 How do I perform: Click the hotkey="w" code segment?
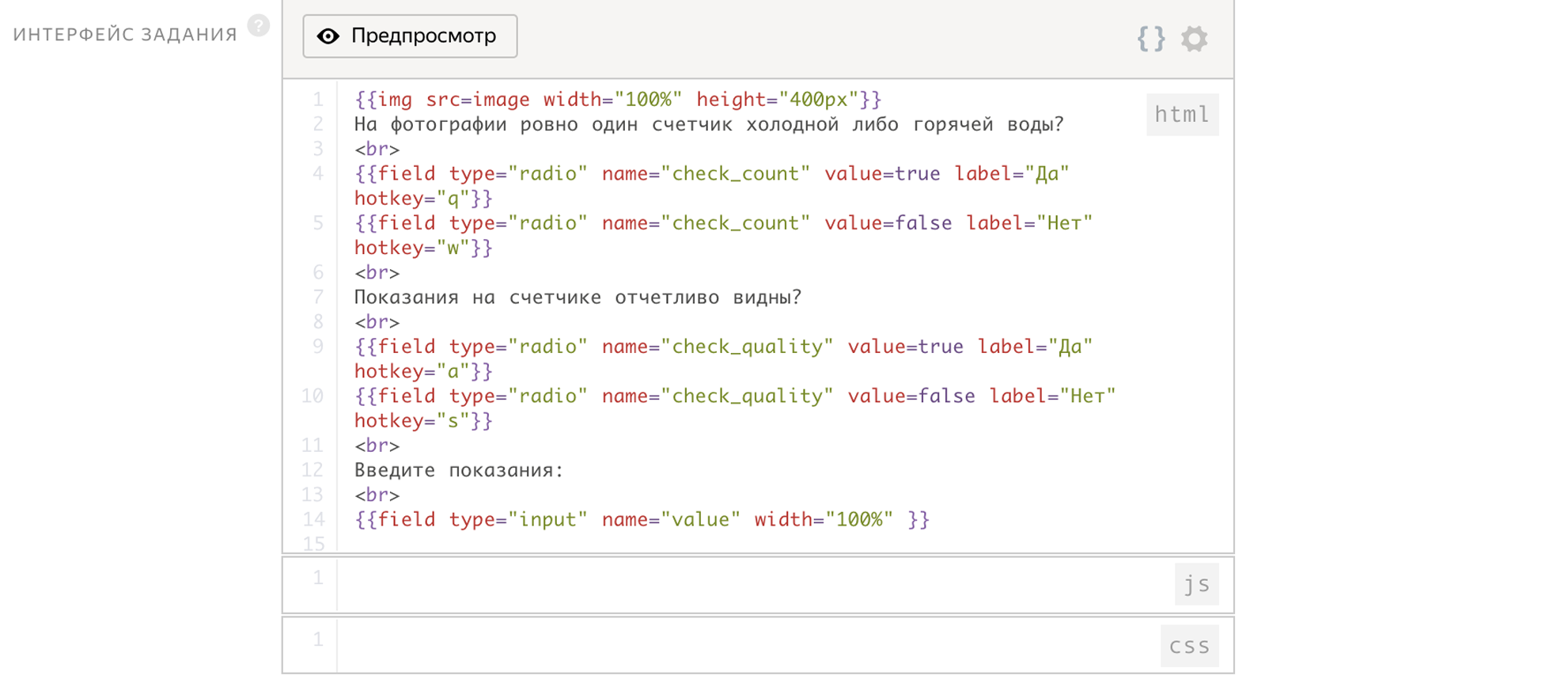coord(422,249)
